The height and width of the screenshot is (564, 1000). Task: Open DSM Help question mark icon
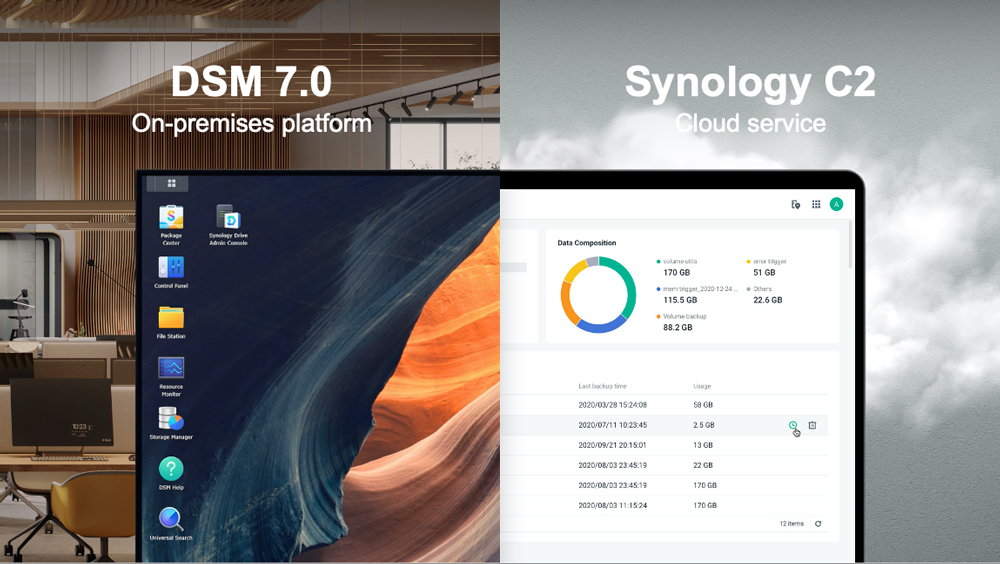[x=171, y=469]
